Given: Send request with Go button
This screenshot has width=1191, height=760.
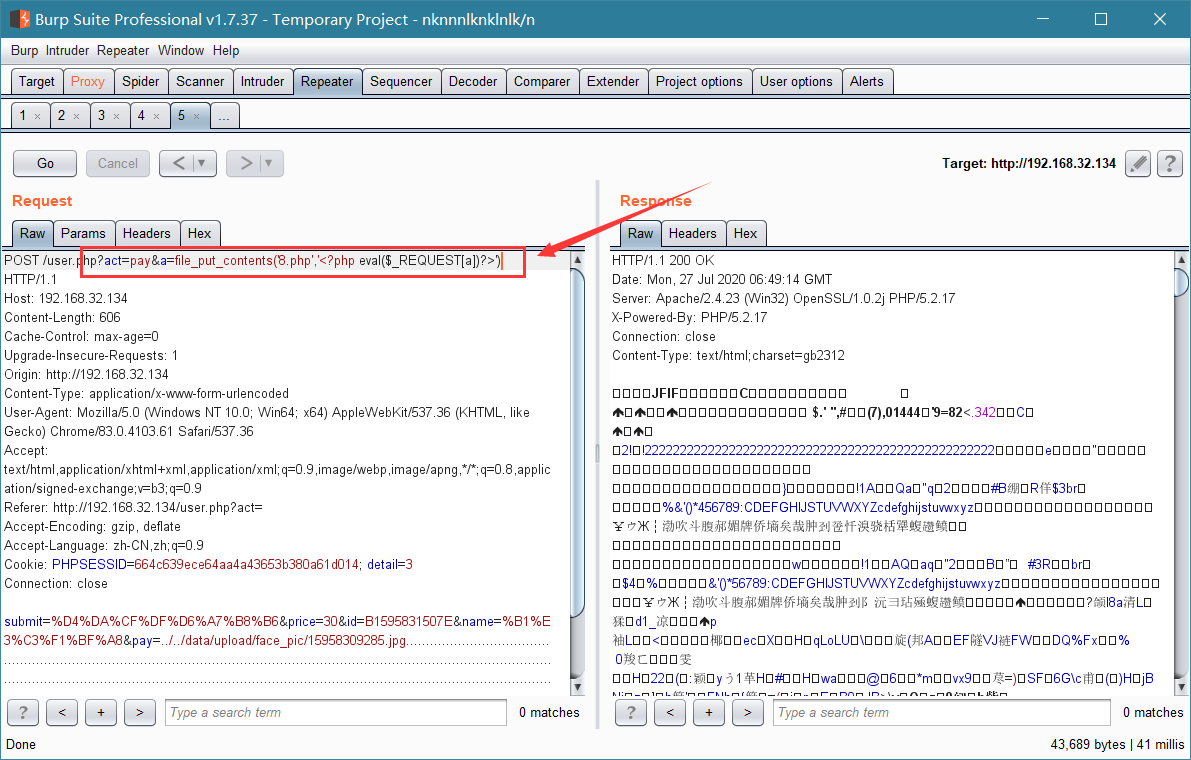Looking at the screenshot, I should pyautogui.click(x=45, y=163).
